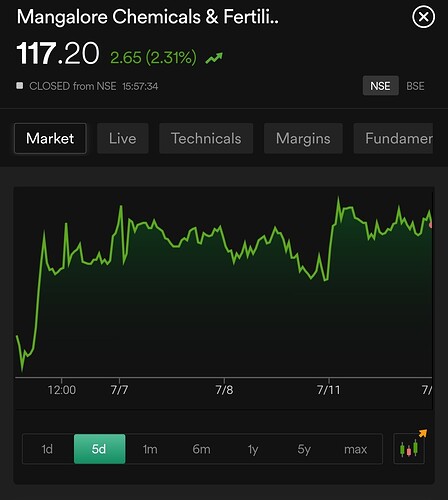
Task: Click the 12:00 axis label
Action: (x=62, y=390)
